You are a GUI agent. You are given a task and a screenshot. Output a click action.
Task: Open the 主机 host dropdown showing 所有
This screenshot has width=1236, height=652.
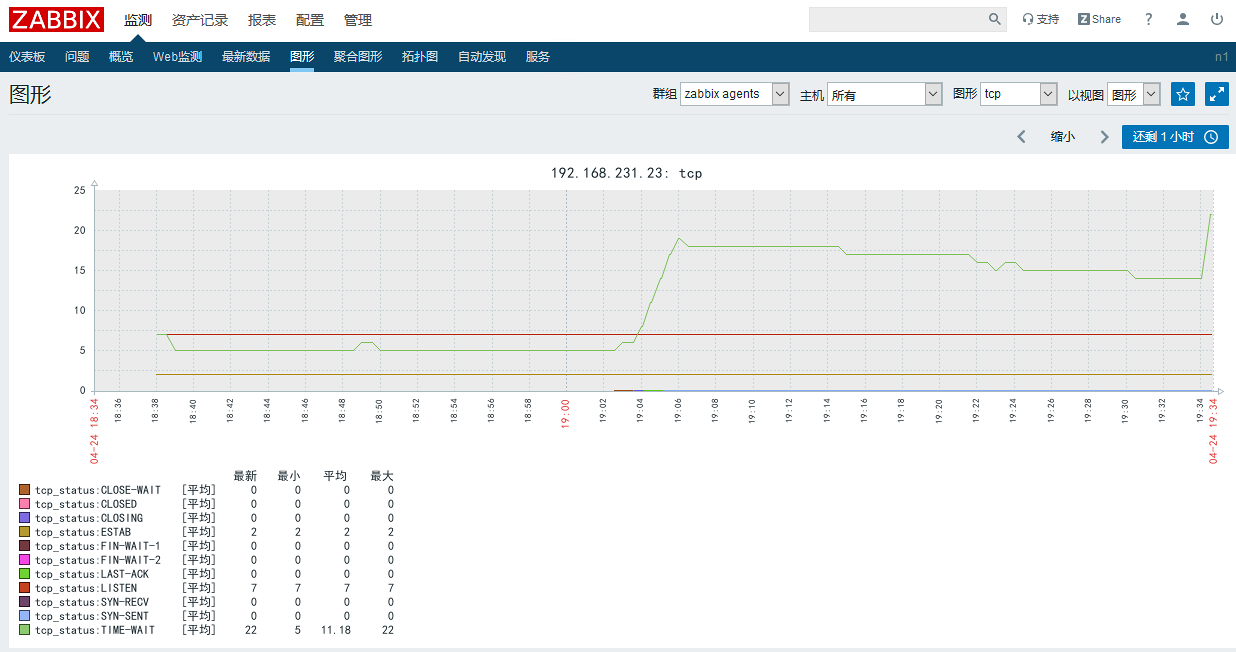coord(884,94)
